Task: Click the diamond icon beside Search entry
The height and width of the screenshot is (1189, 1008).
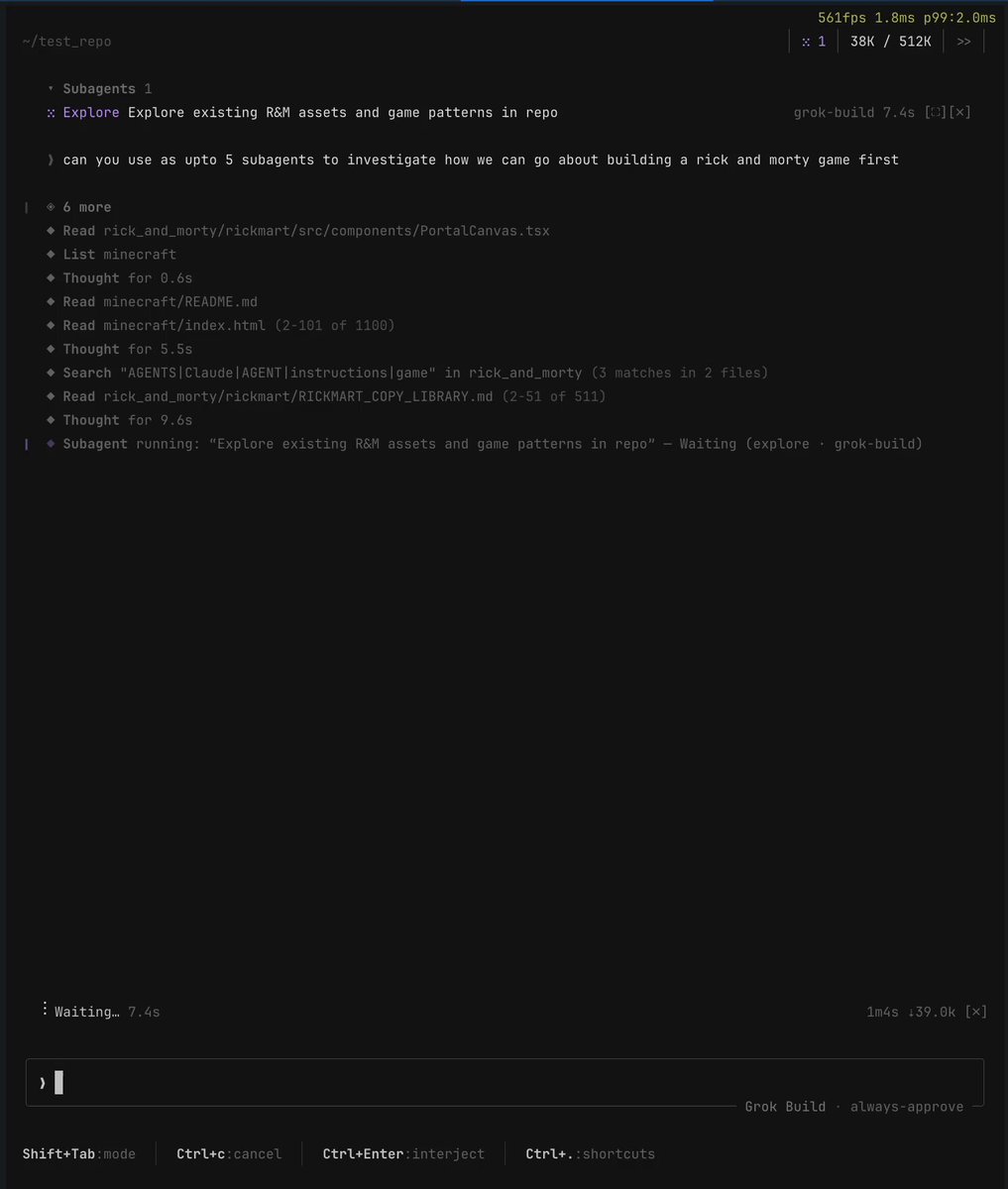Action: tap(51, 373)
